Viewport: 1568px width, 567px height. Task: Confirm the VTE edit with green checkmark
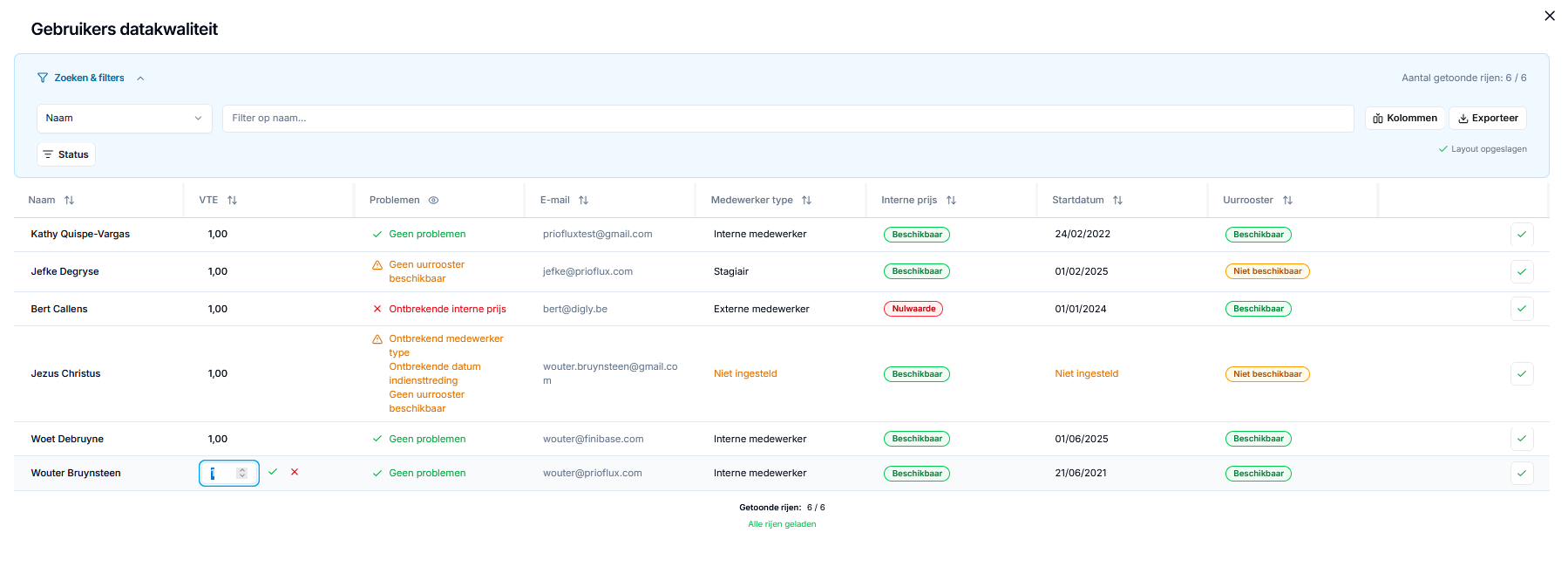click(273, 472)
